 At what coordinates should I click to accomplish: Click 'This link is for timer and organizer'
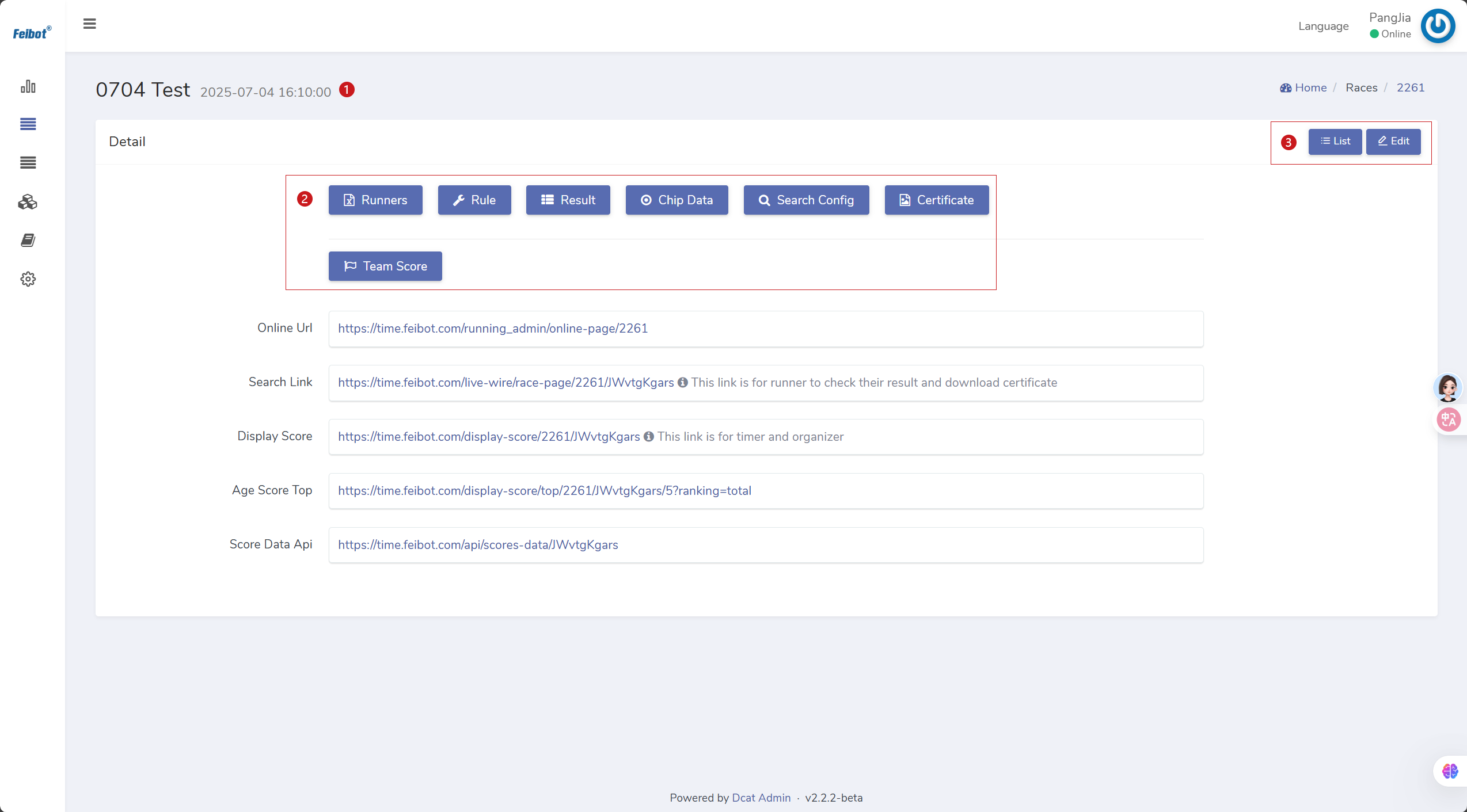point(751,436)
